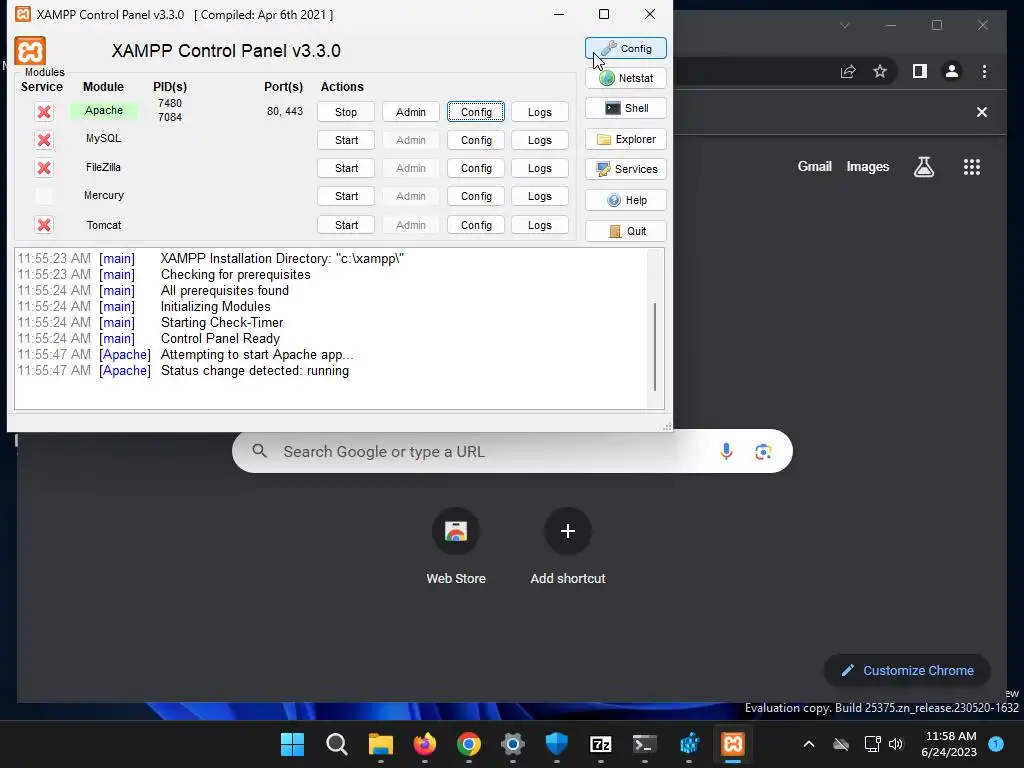Open FileZilla Logs
The height and width of the screenshot is (768, 1024).
pyautogui.click(x=539, y=168)
